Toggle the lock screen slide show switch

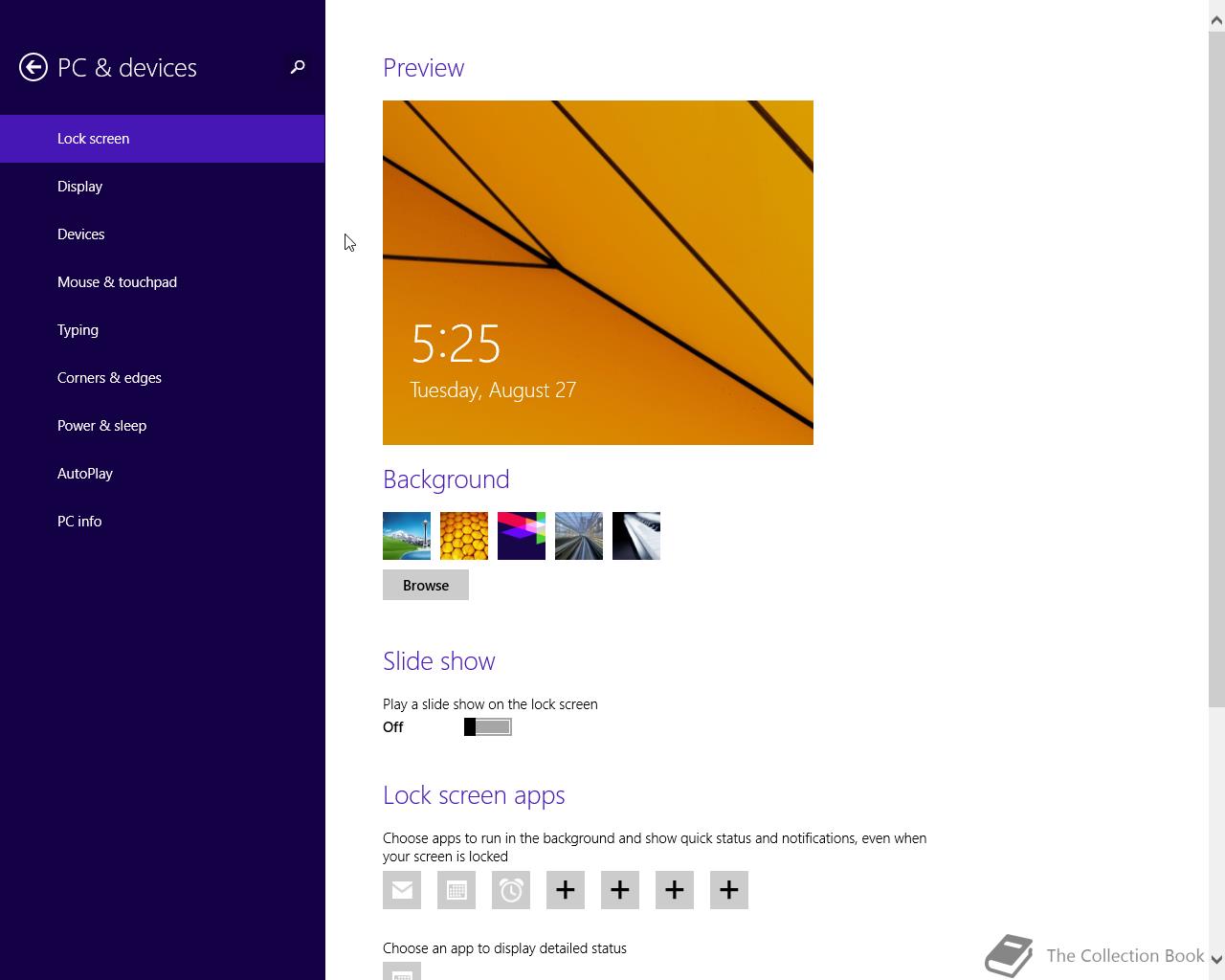pyautogui.click(x=488, y=727)
